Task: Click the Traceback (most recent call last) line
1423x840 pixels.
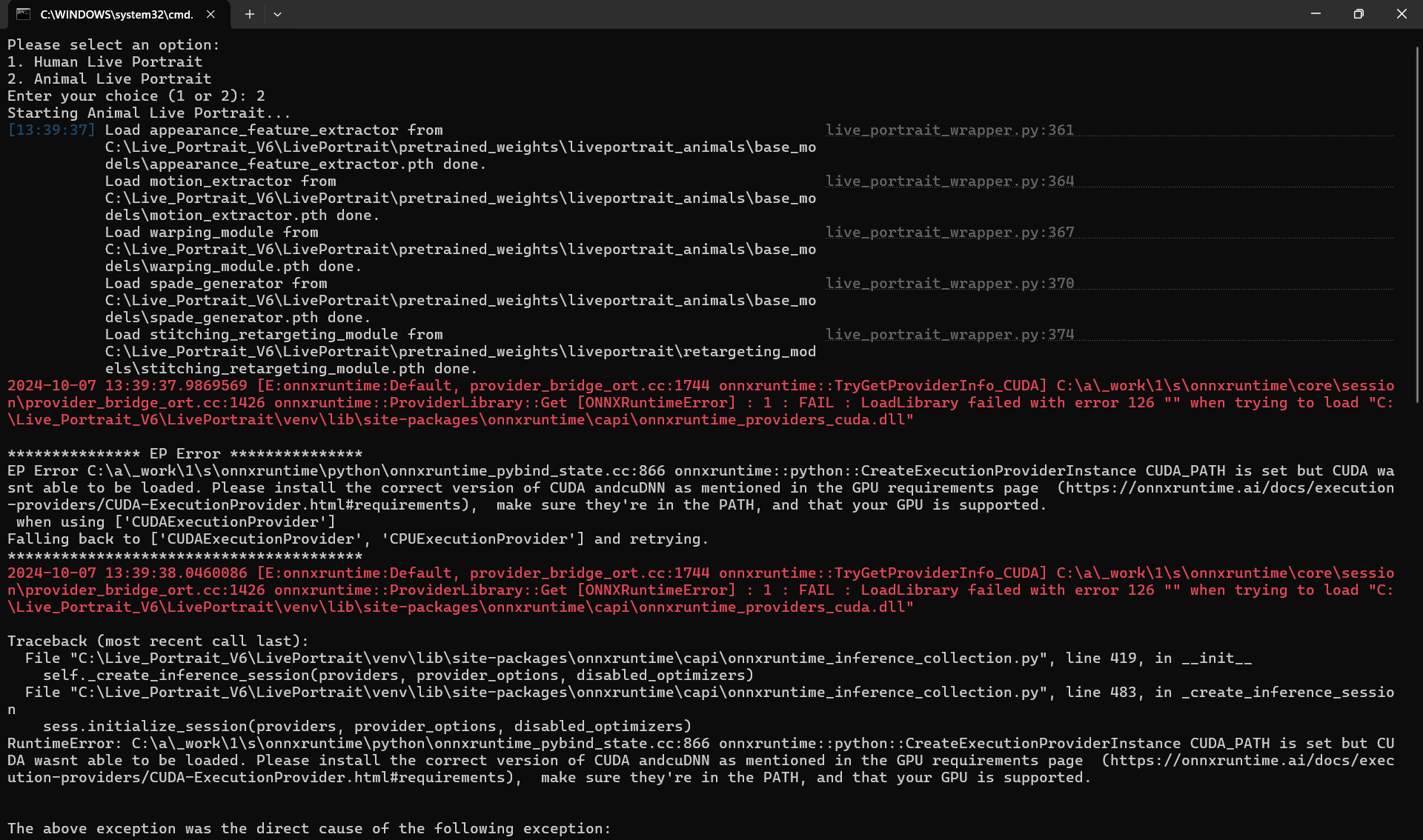Action: (158, 641)
